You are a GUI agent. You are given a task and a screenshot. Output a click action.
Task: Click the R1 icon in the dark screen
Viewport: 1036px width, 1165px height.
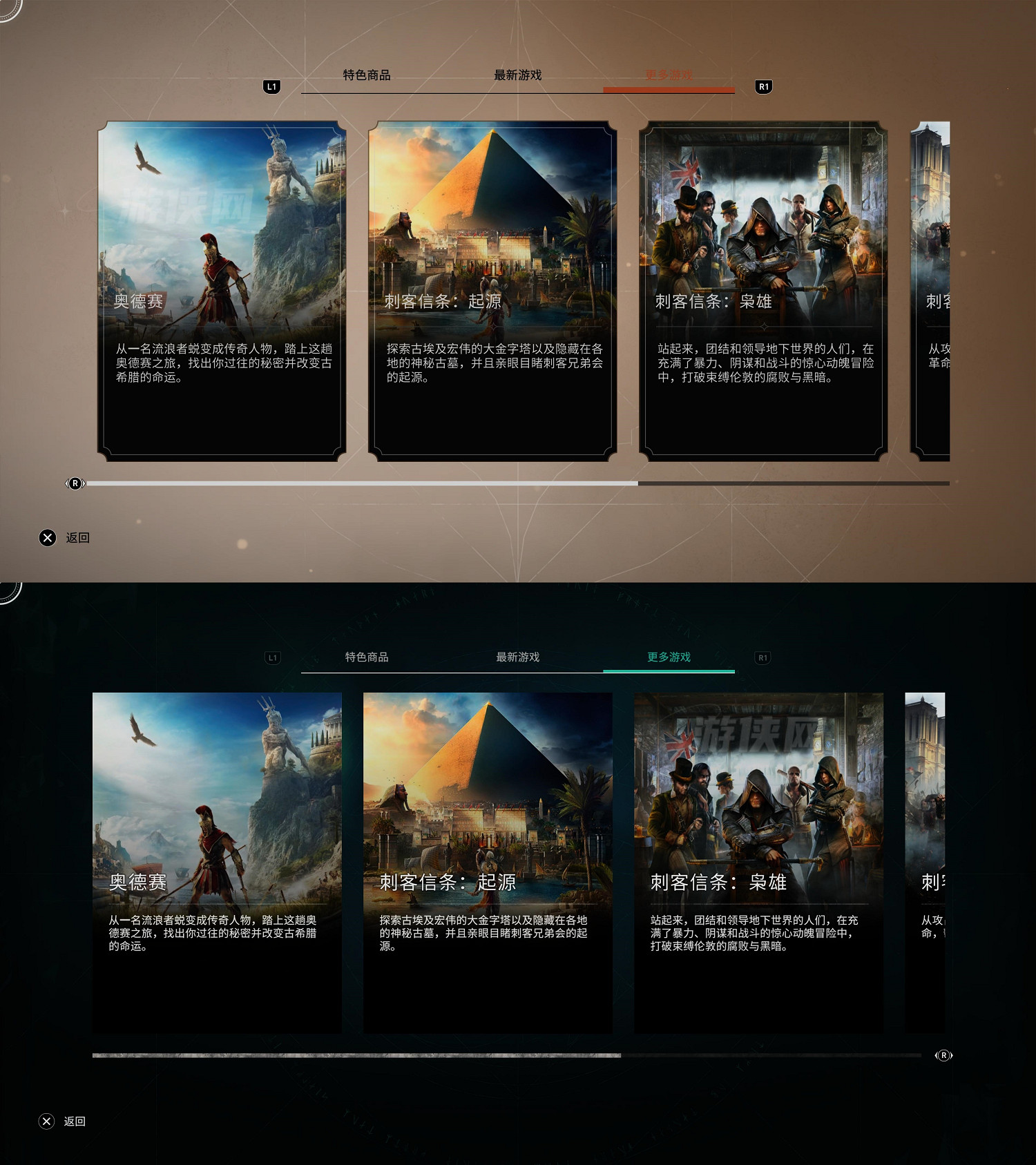(762, 657)
